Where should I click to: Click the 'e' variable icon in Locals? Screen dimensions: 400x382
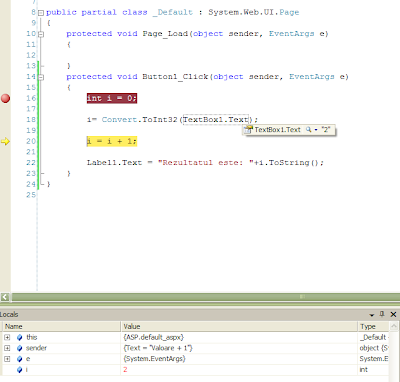pos(20,359)
